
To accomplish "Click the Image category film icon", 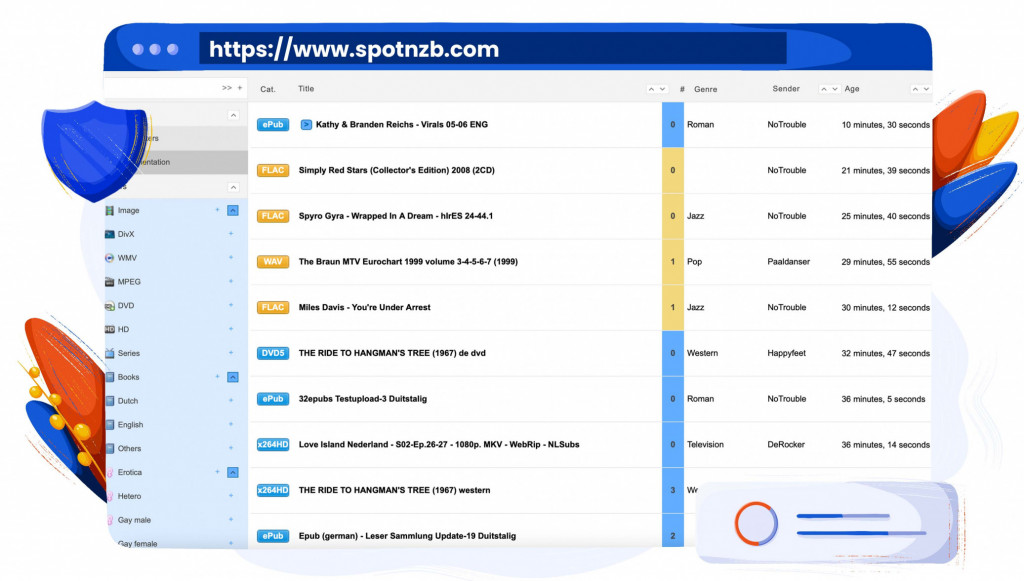I will click(110, 210).
